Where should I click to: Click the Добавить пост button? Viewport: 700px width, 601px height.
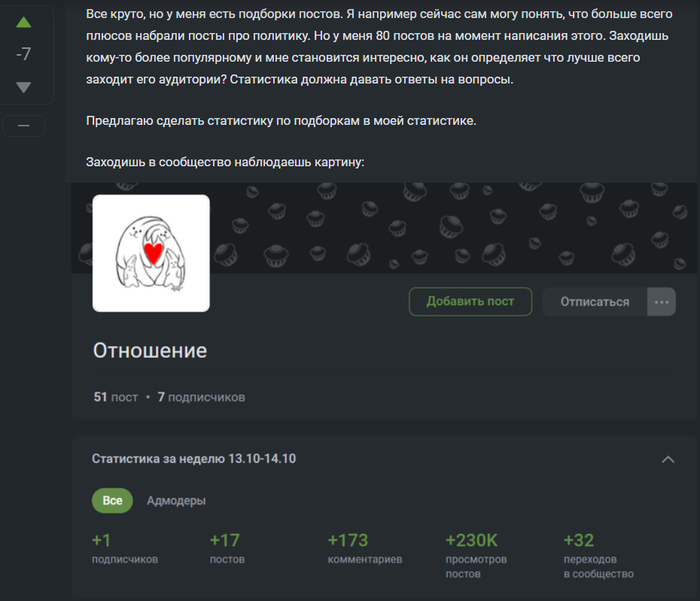pyautogui.click(x=471, y=302)
